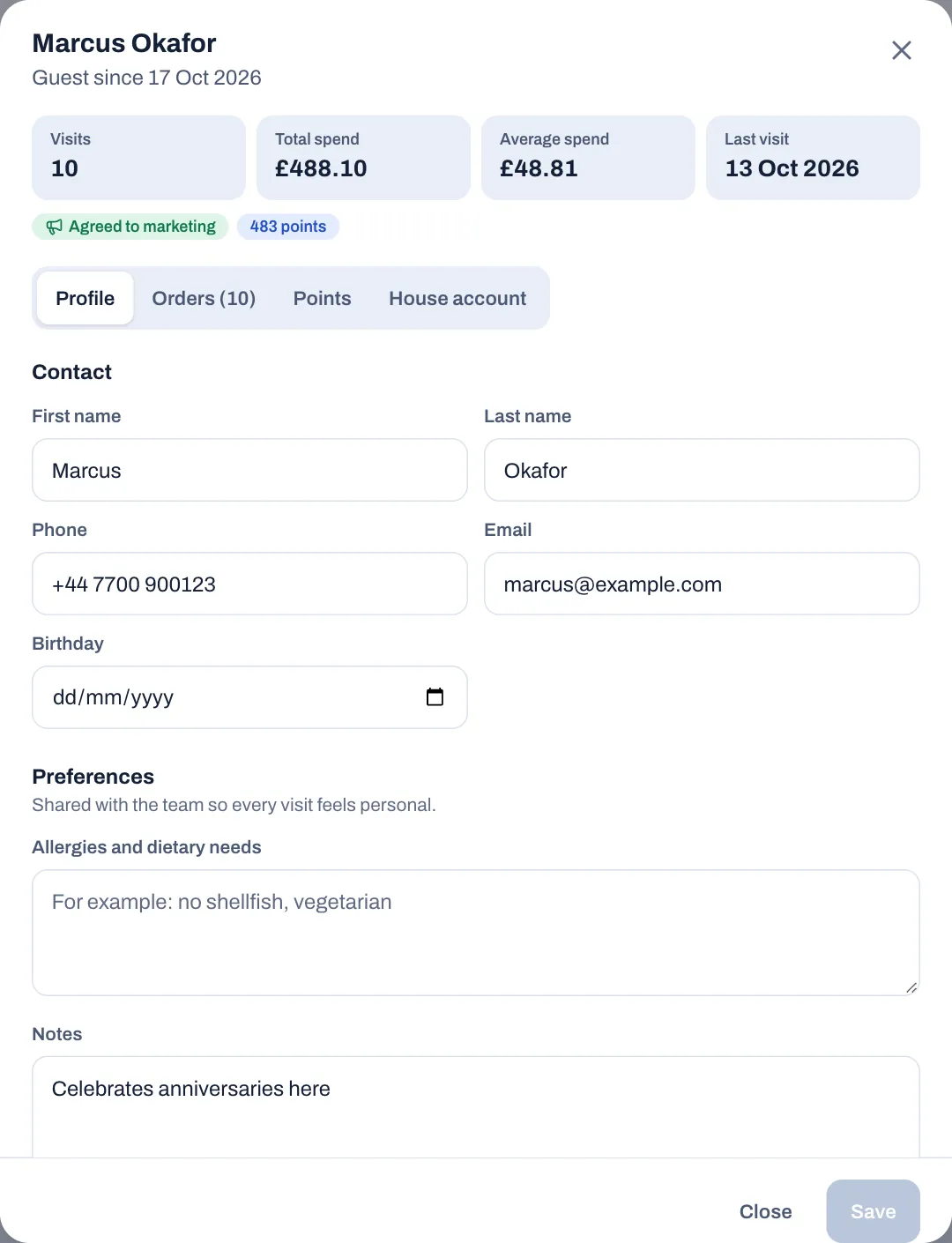Viewport: 952px width, 1243px height.
Task: Click the Last visit 13 Oct 2026 card
Action: 813,157
